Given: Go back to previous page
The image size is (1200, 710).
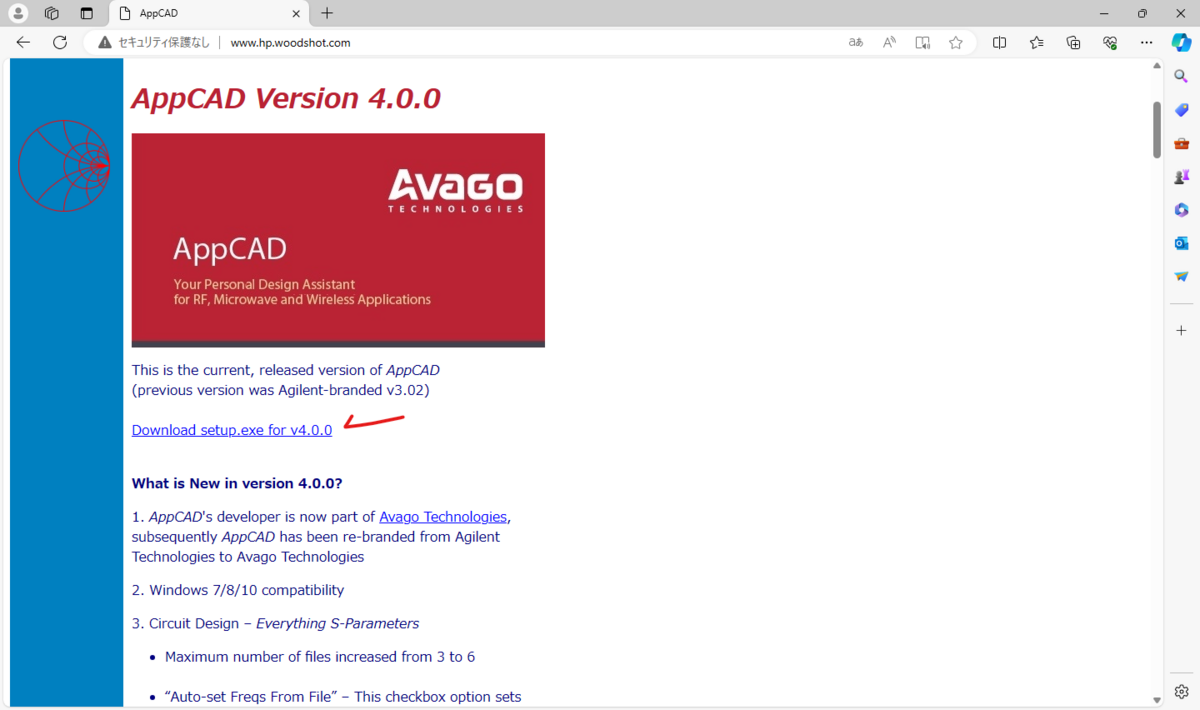Looking at the screenshot, I should click(x=24, y=43).
